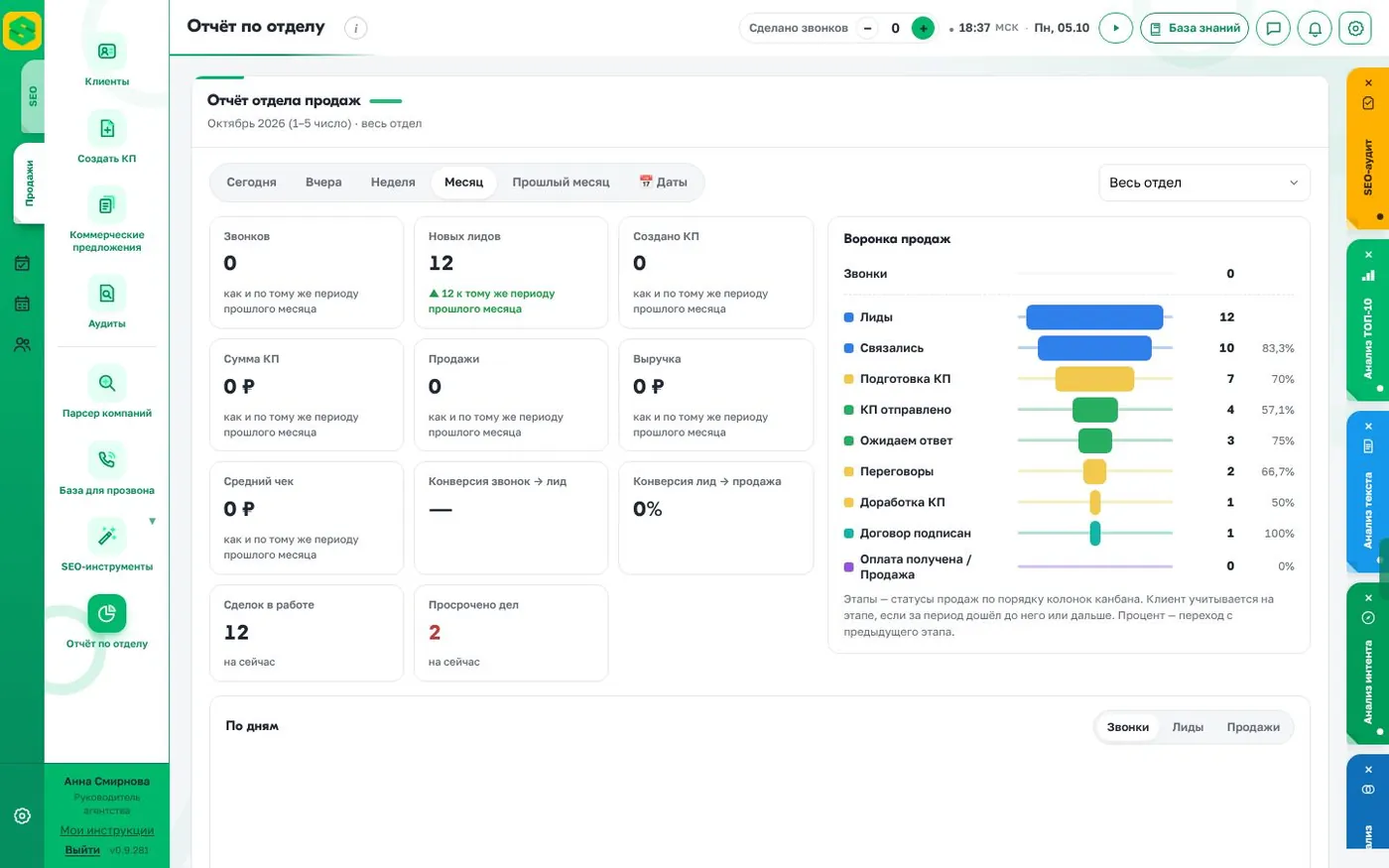Click the Просрочено дел card value 2

click(x=435, y=633)
